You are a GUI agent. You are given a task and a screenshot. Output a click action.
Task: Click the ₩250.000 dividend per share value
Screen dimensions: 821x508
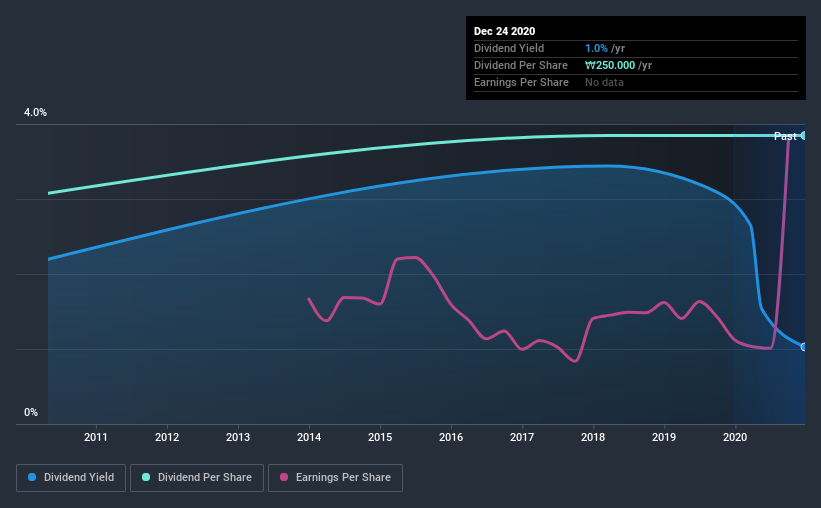610,65
